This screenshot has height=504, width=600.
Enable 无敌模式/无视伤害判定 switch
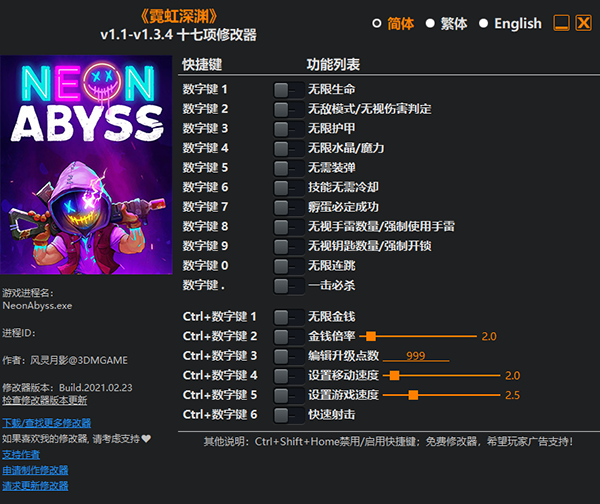pyautogui.click(x=289, y=110)
